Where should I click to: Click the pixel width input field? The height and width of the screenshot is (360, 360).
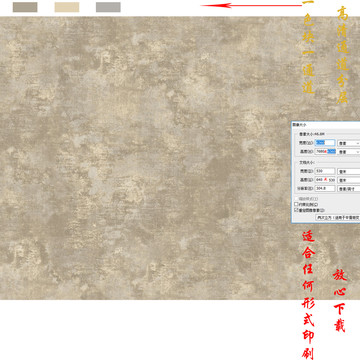click(x=325, y=143)
